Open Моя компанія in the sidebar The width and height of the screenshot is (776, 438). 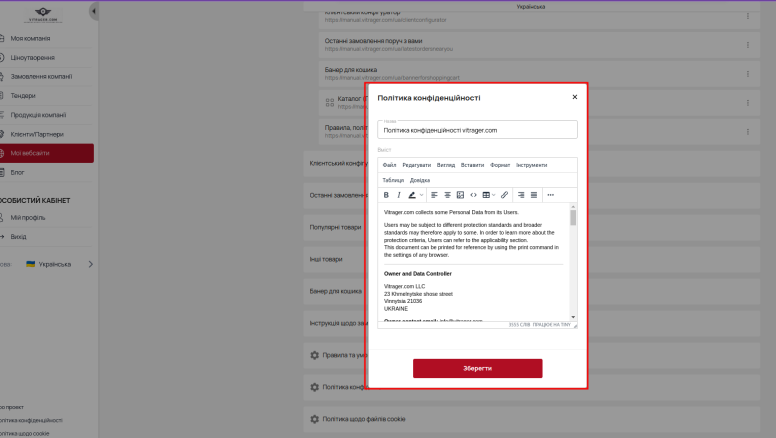[x=30, y=39]
